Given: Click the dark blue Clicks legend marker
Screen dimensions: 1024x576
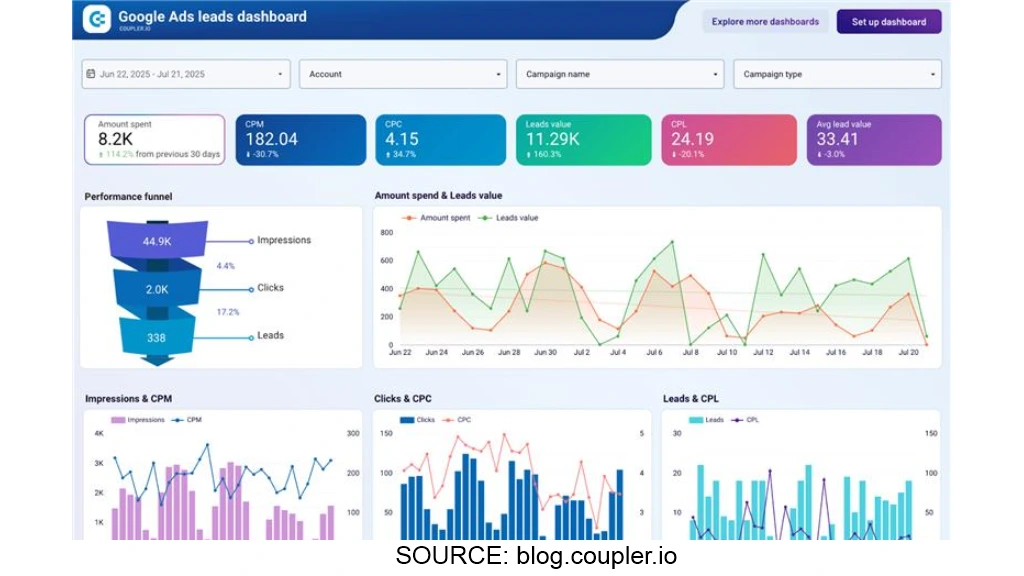Looking at the screenshot, I should (x=406, y=420).
